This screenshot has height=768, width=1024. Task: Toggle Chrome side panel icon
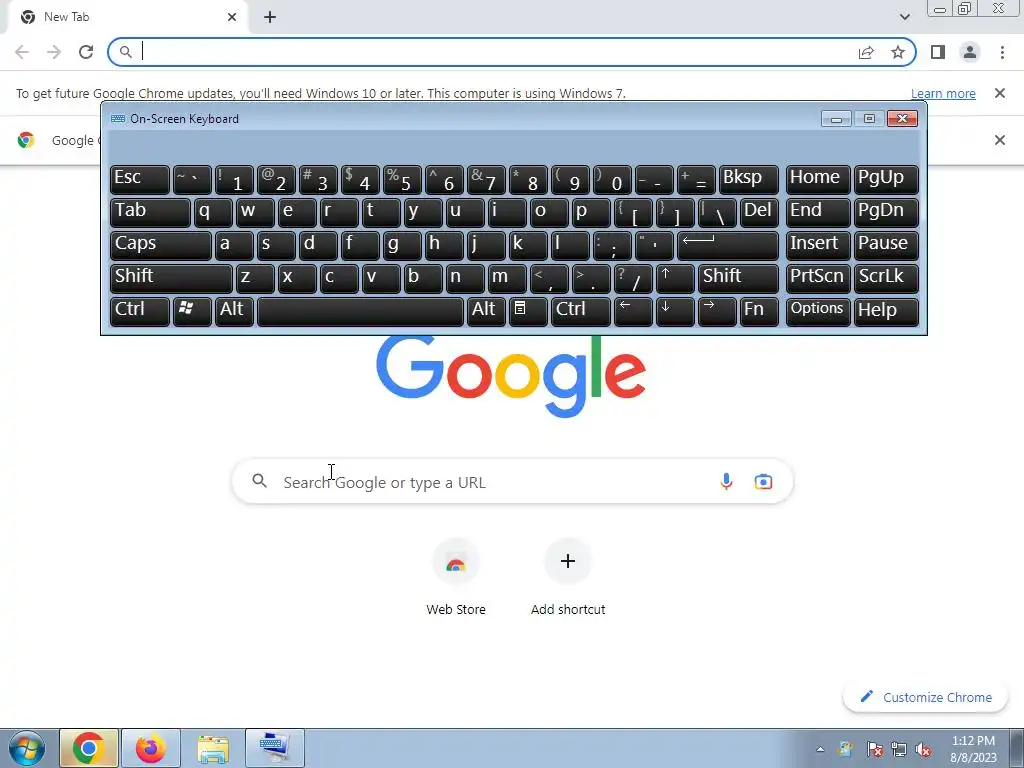point(938,52)
